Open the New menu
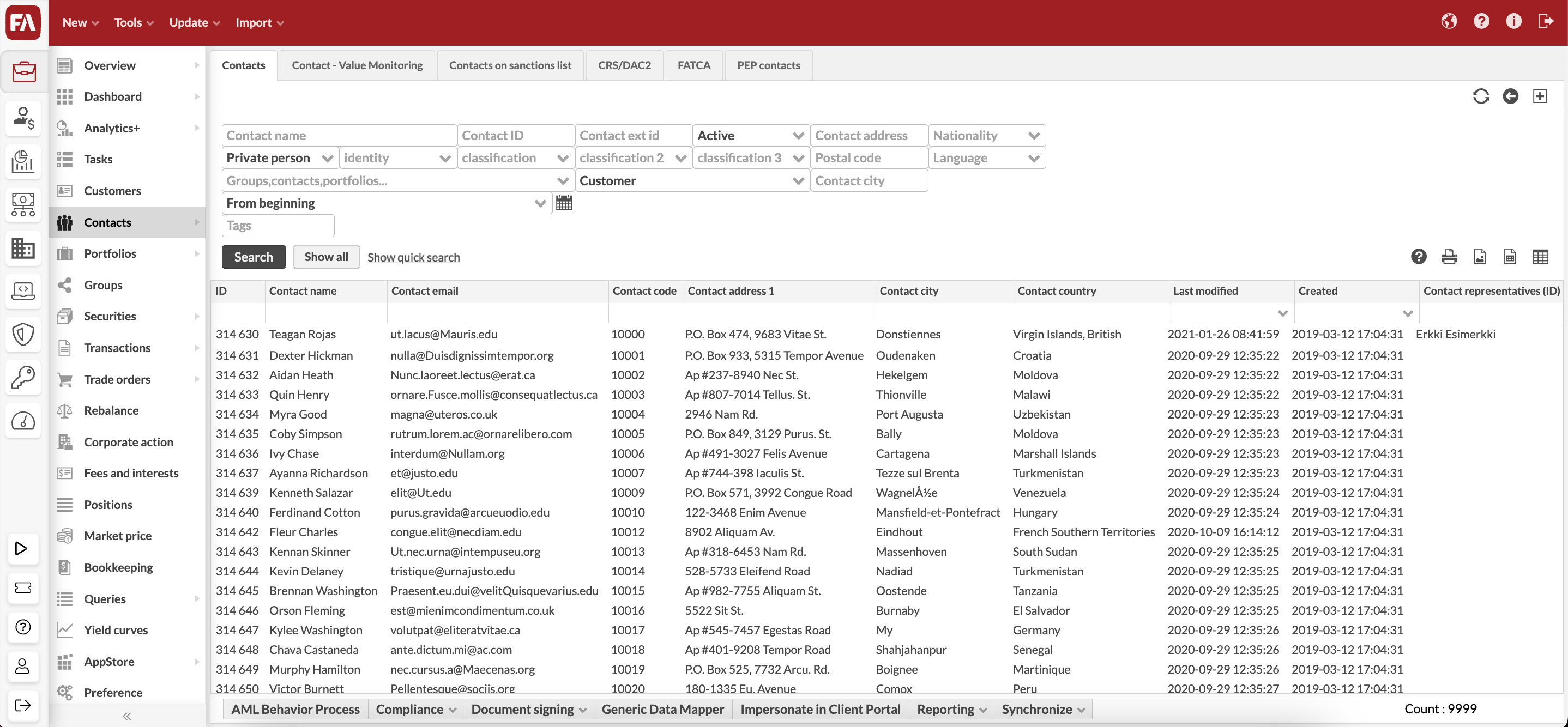The width and height of the screenshot is (1568, 727). click(x=80, y=22)
